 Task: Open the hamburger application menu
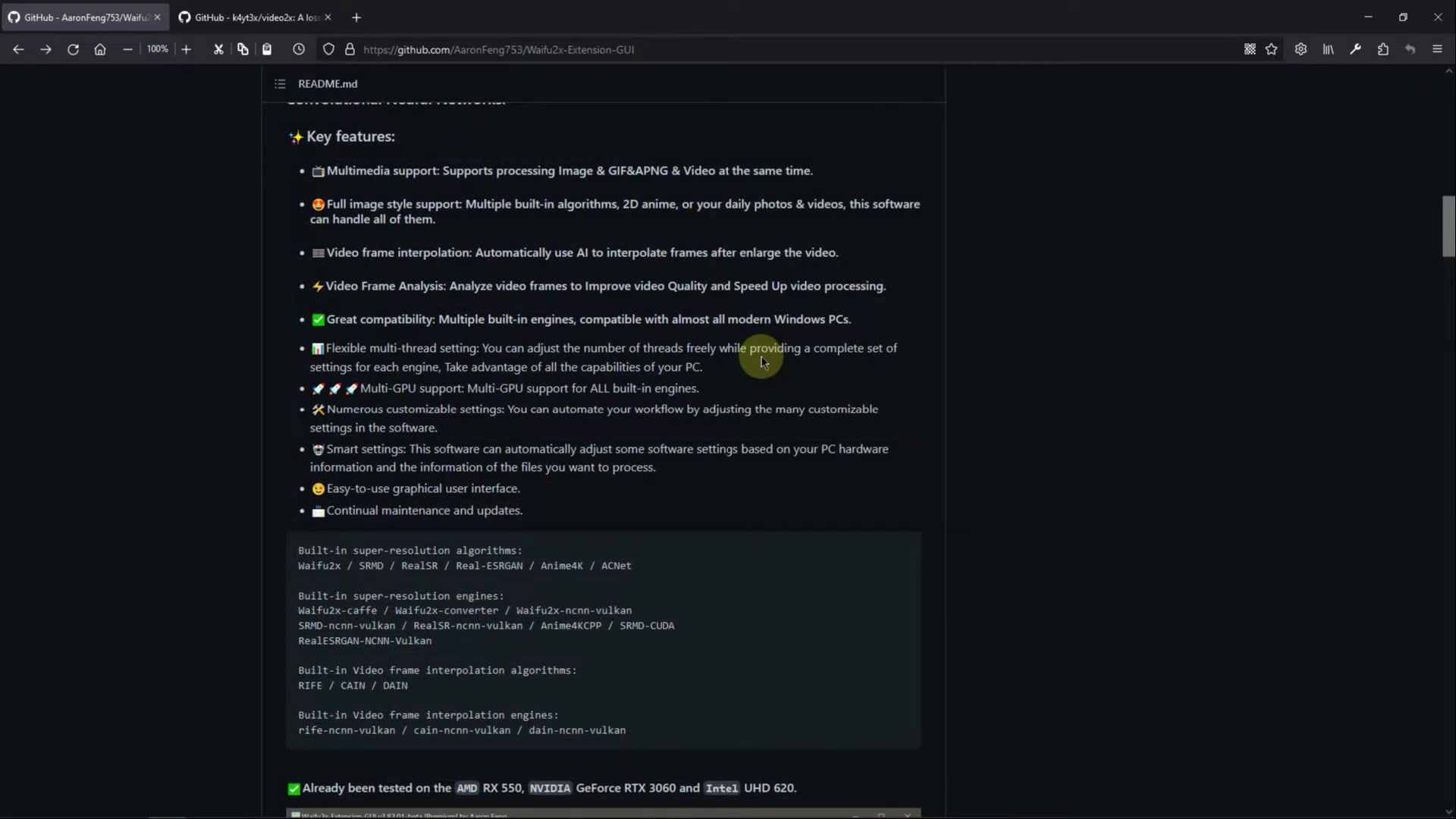tap(1437, 49)
